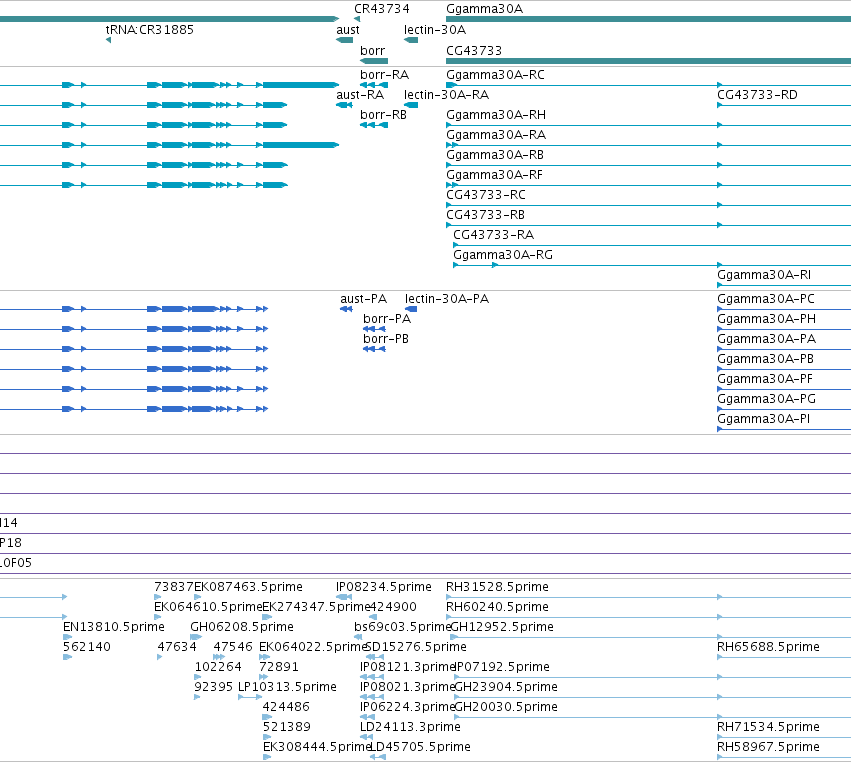Screen dimensions: 851x762
Task: Select the 92395 feature label
Action: [x=214, y=687]
